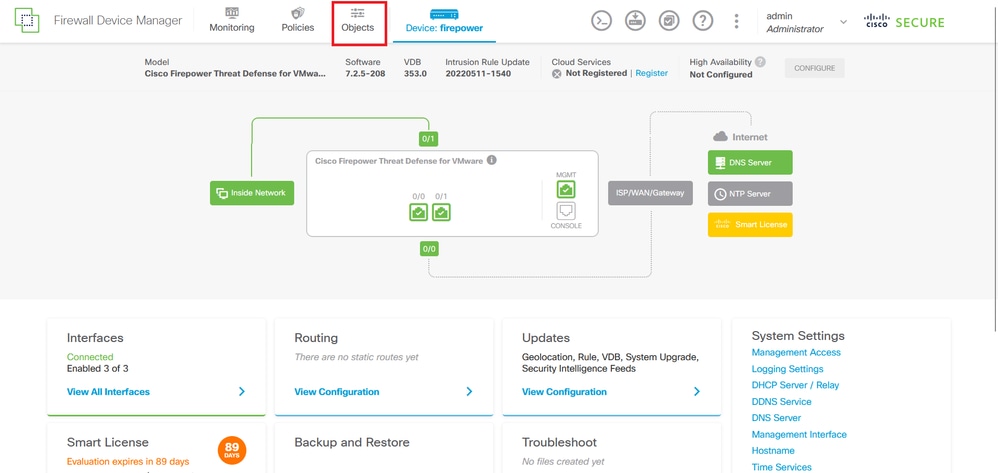The width and height of the screenshot is (998, 473).
Task: Click the Updates card arrow chevron
Action: click(697, 392)
